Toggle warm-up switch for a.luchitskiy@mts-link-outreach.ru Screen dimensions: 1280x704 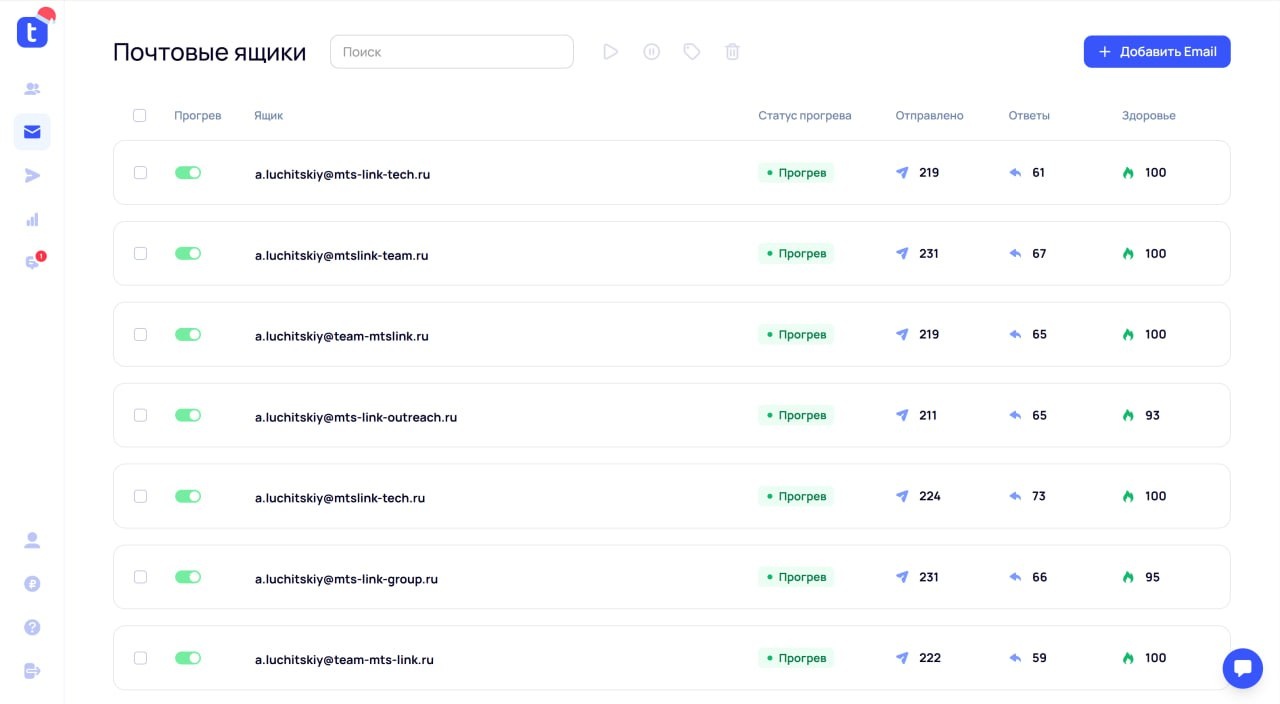pyautogui.click(x=188, y=415)
